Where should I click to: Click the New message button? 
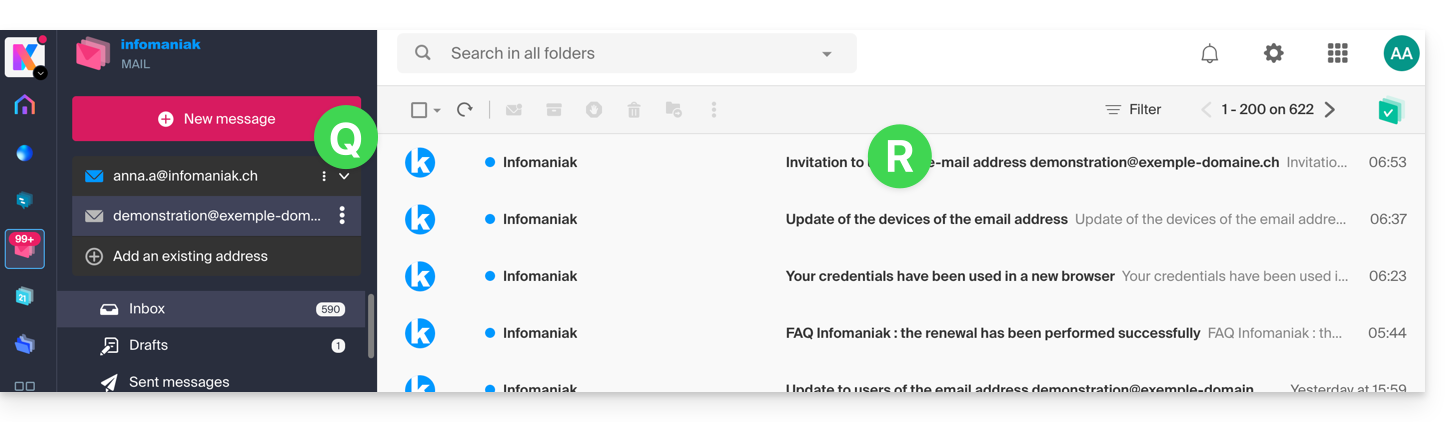[217, 119]
